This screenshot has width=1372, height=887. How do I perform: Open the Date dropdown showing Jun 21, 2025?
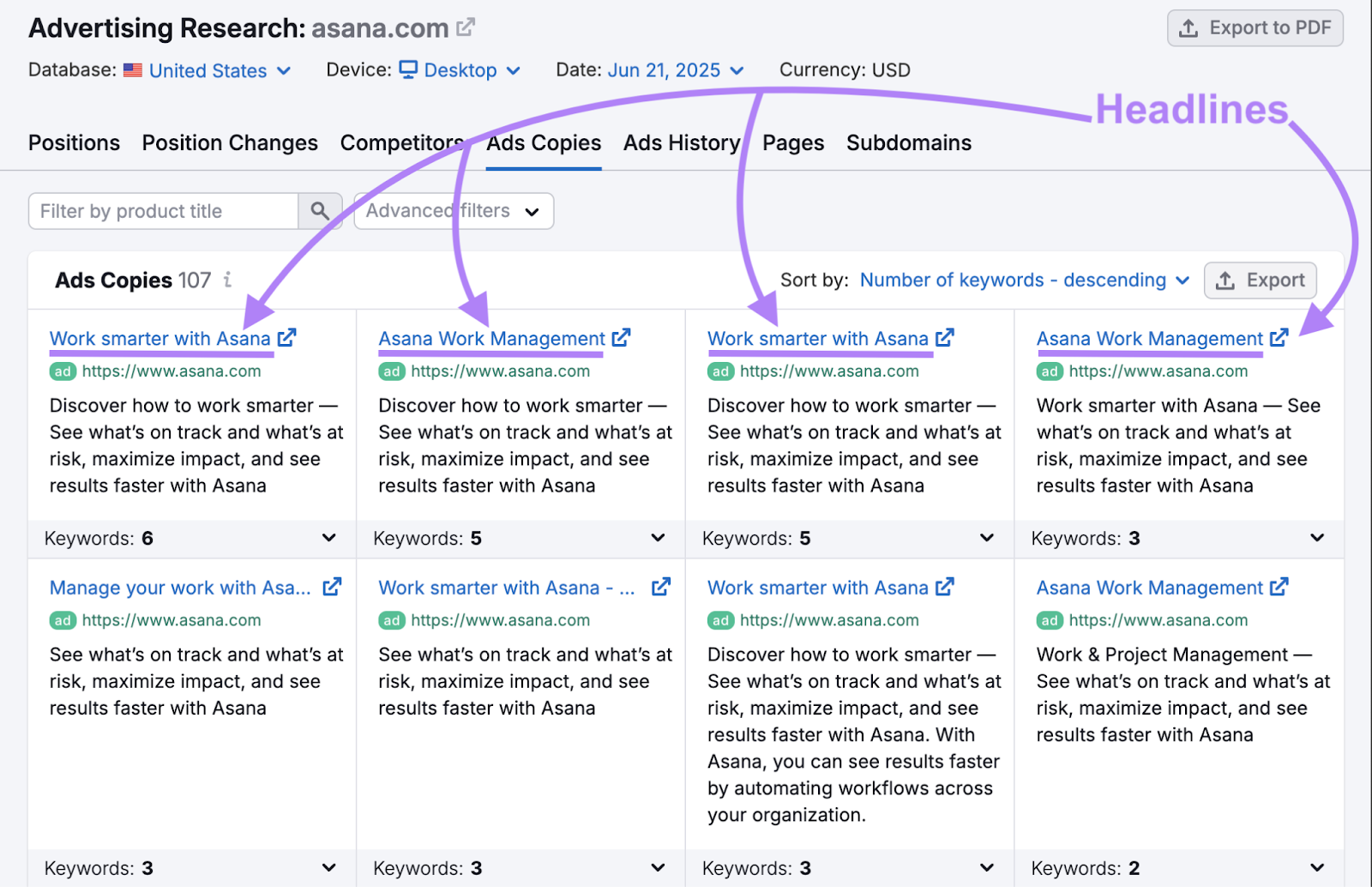pyautogui.click(x=677, y=70)
